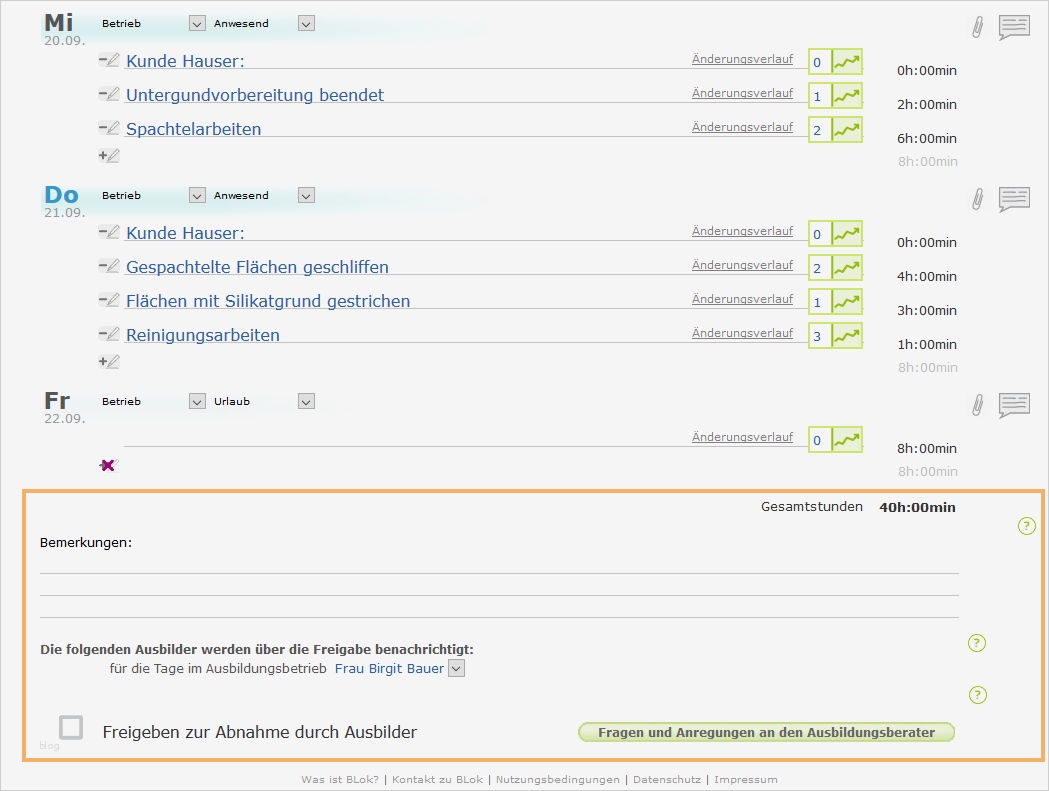
Task: Open the comment bubble icon for Donnerstag 21.09.
Action: pyautogui.click(x=1013, y=199)
